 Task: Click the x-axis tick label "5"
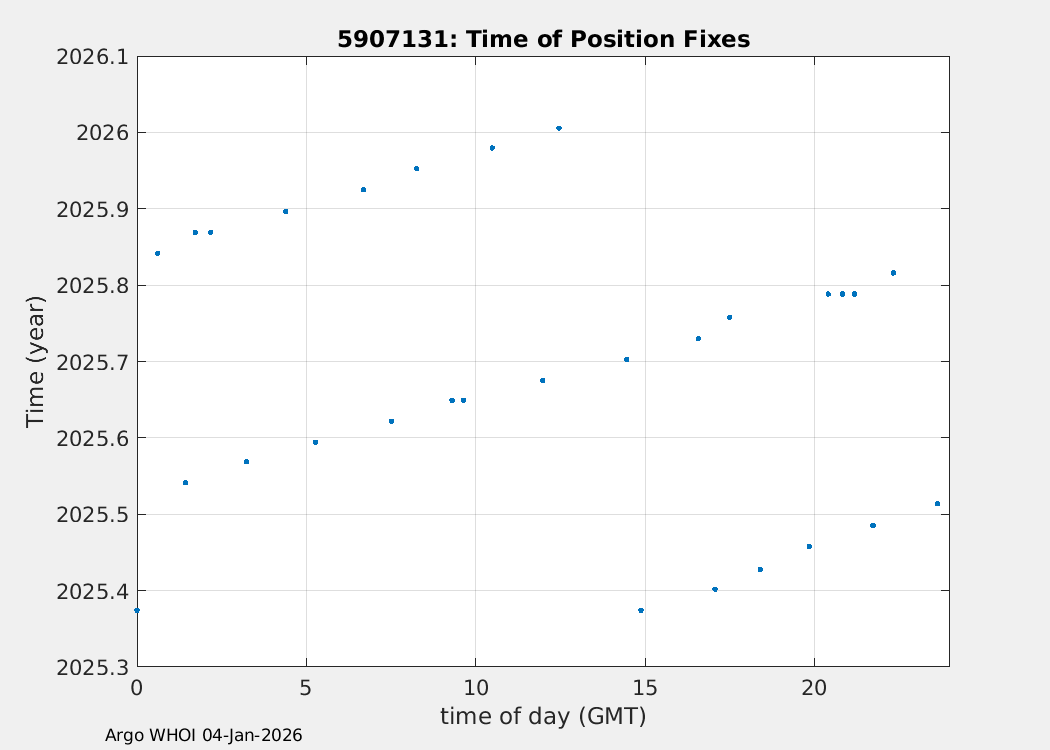coord(306,688)
